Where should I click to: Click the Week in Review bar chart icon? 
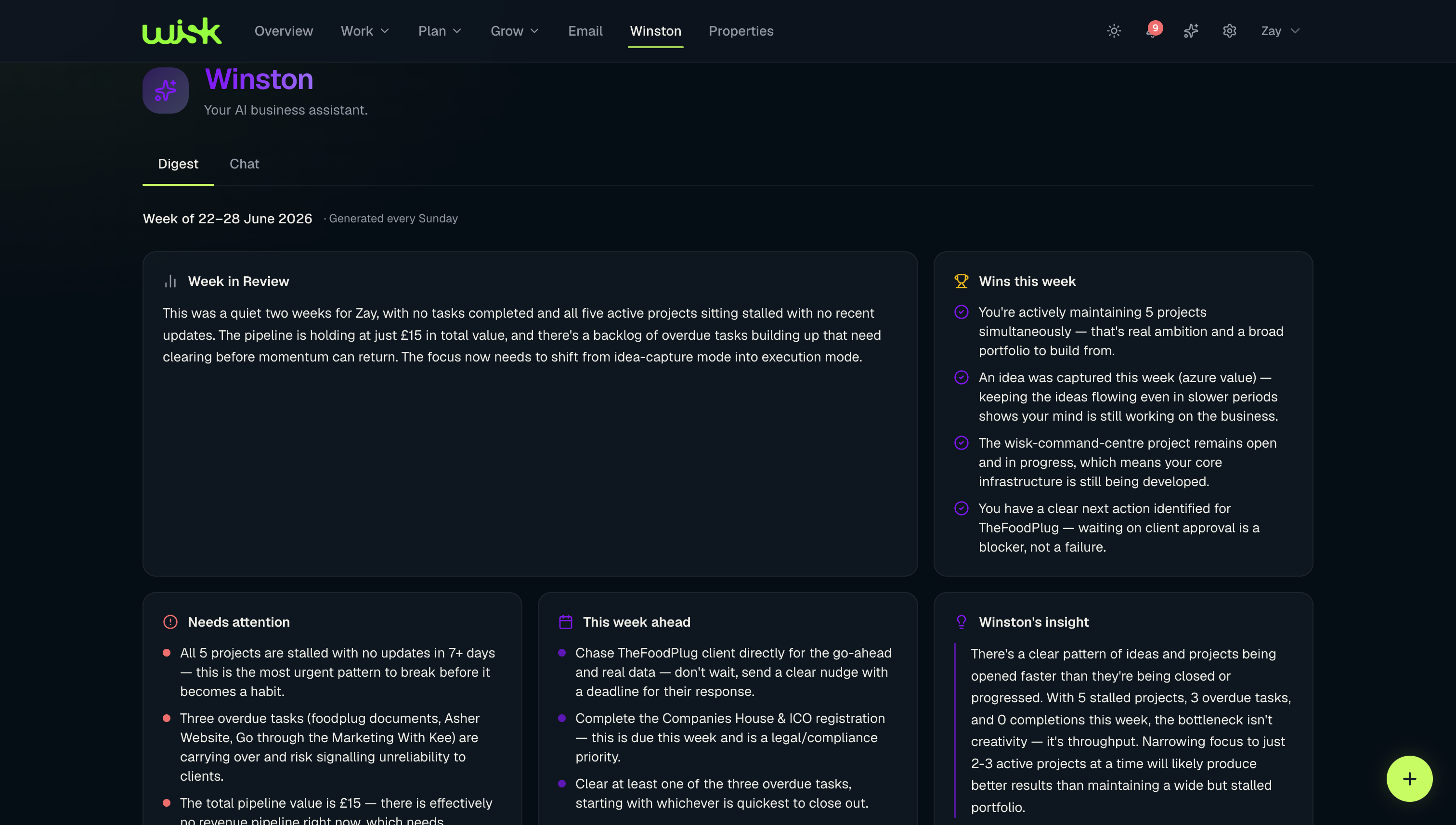[170, 281]
